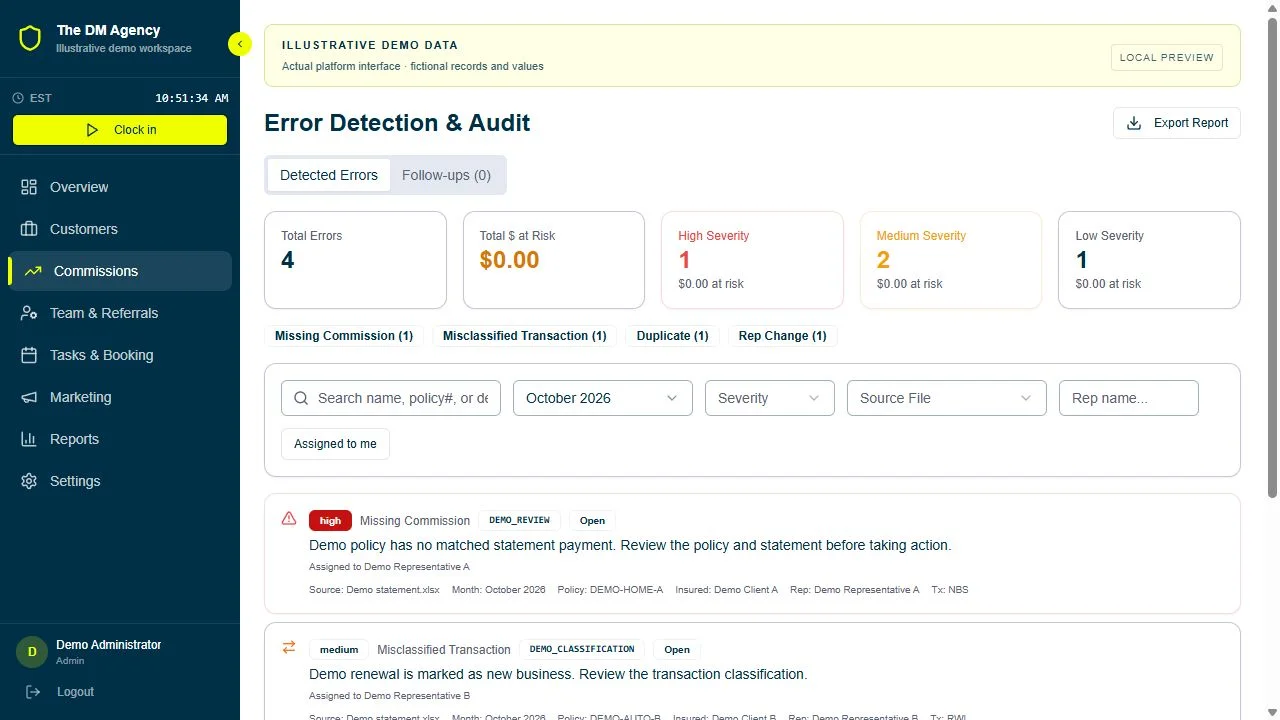Click the Overview grid icon
The width and height of the screenshot is (1280, 720).
pos(29,187)
